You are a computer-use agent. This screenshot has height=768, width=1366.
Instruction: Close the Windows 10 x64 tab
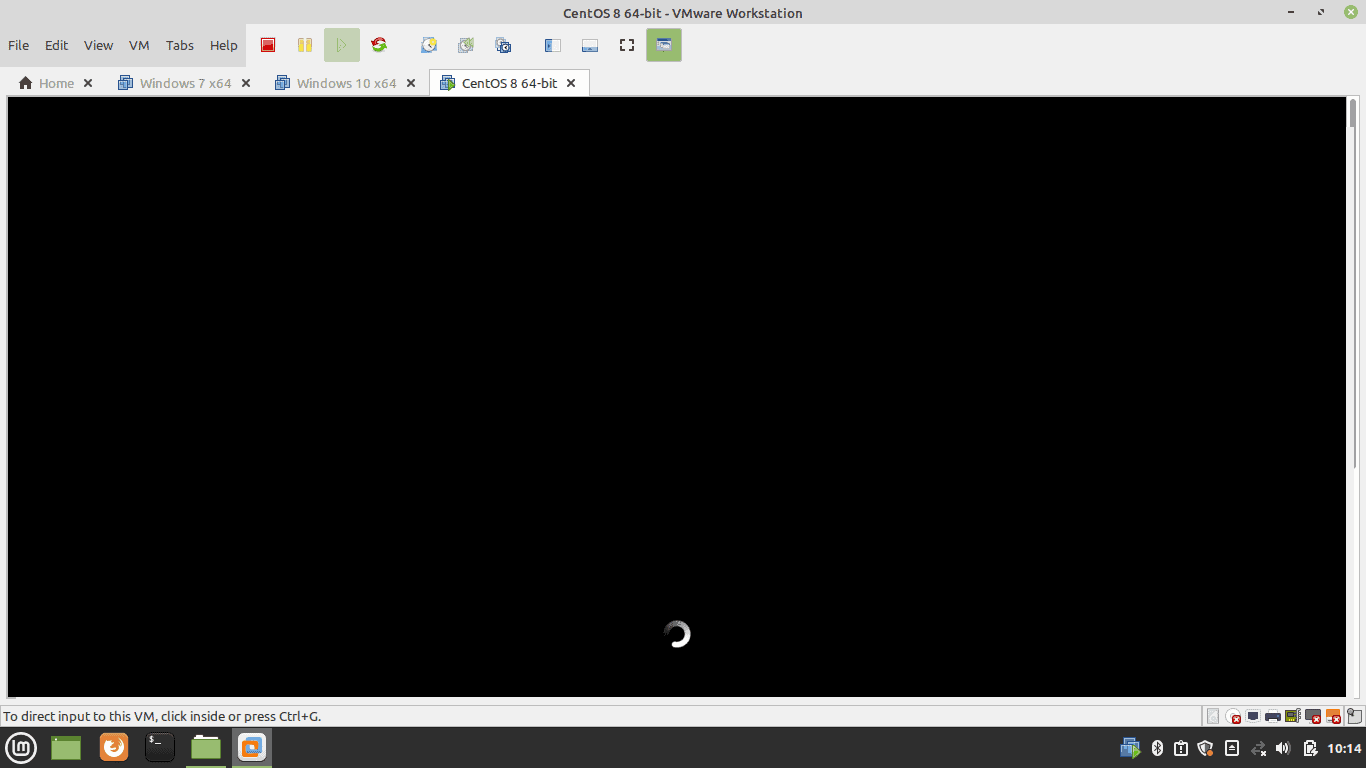coord(411,83)
